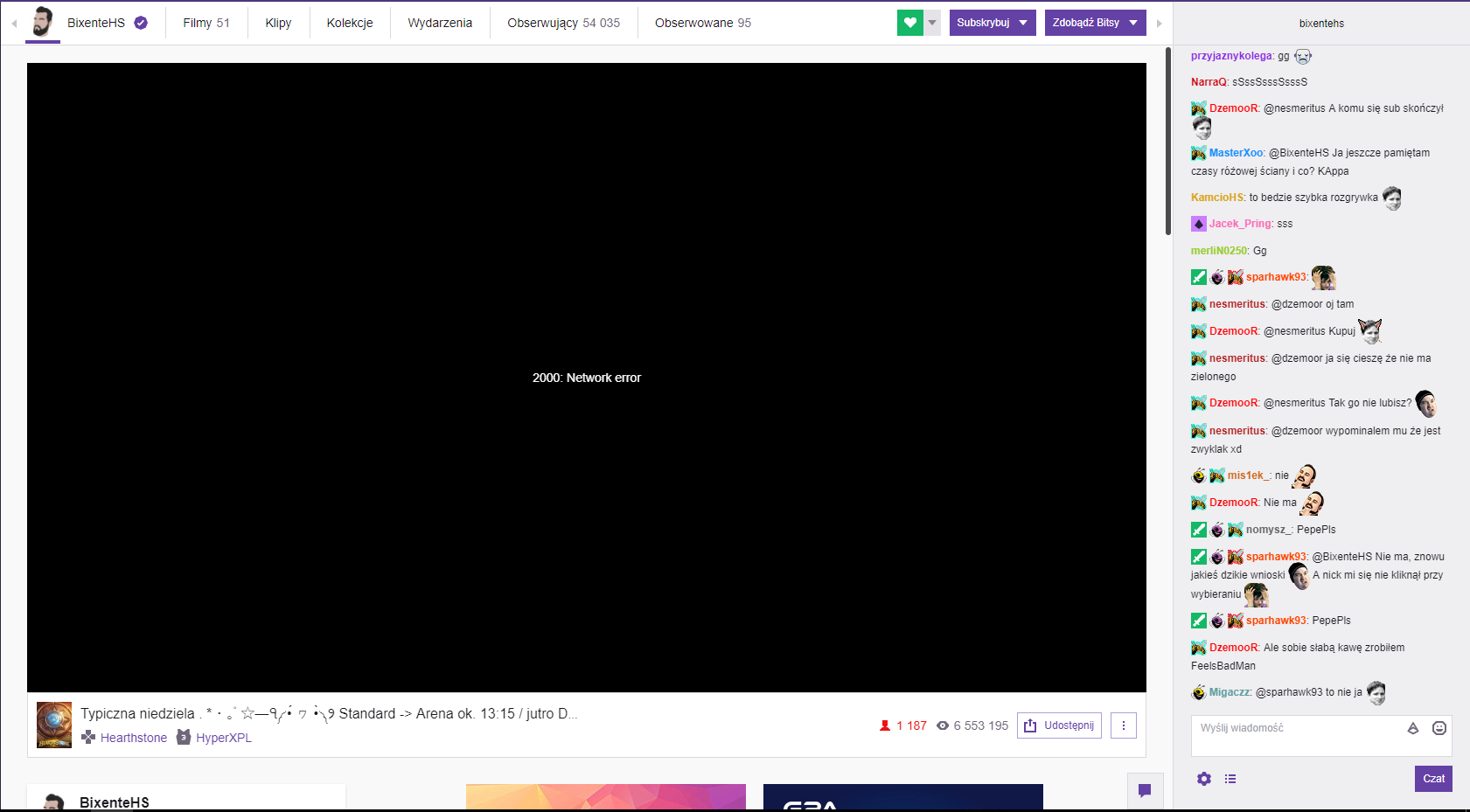Click the Udostępnij share button
Image resolution: width=1470 pixels, height=812 pixels.
pyautogui.click(x=1059, y=725)
